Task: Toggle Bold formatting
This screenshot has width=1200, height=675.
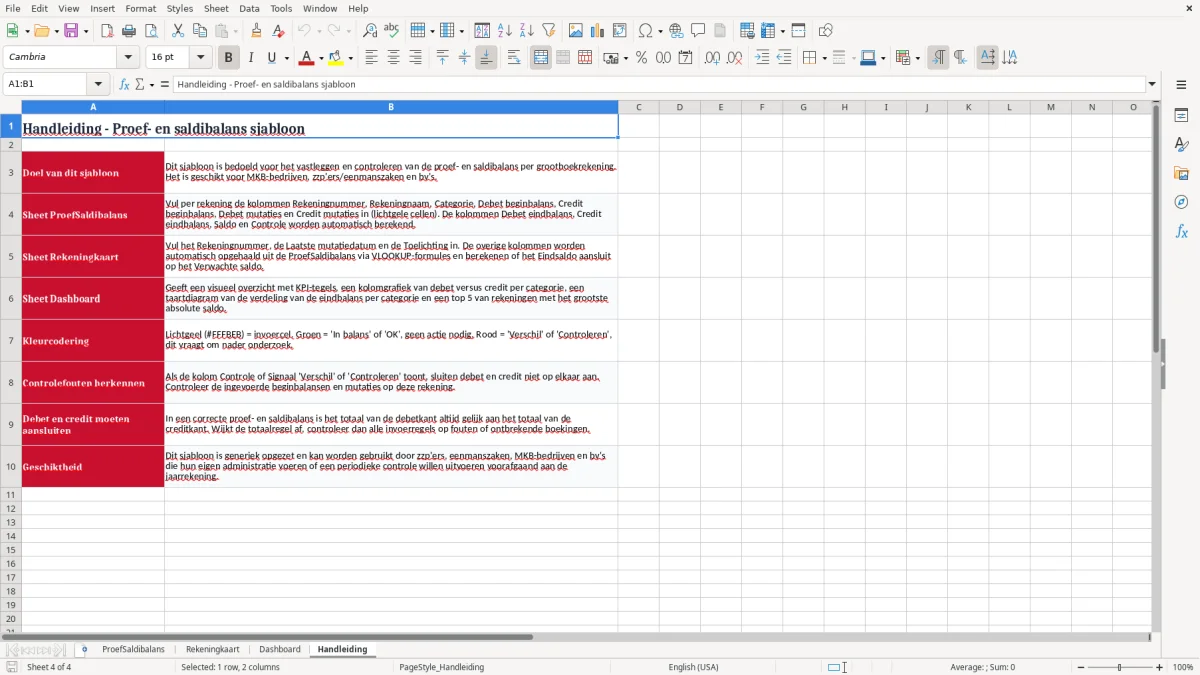Action: click(228, 58)
